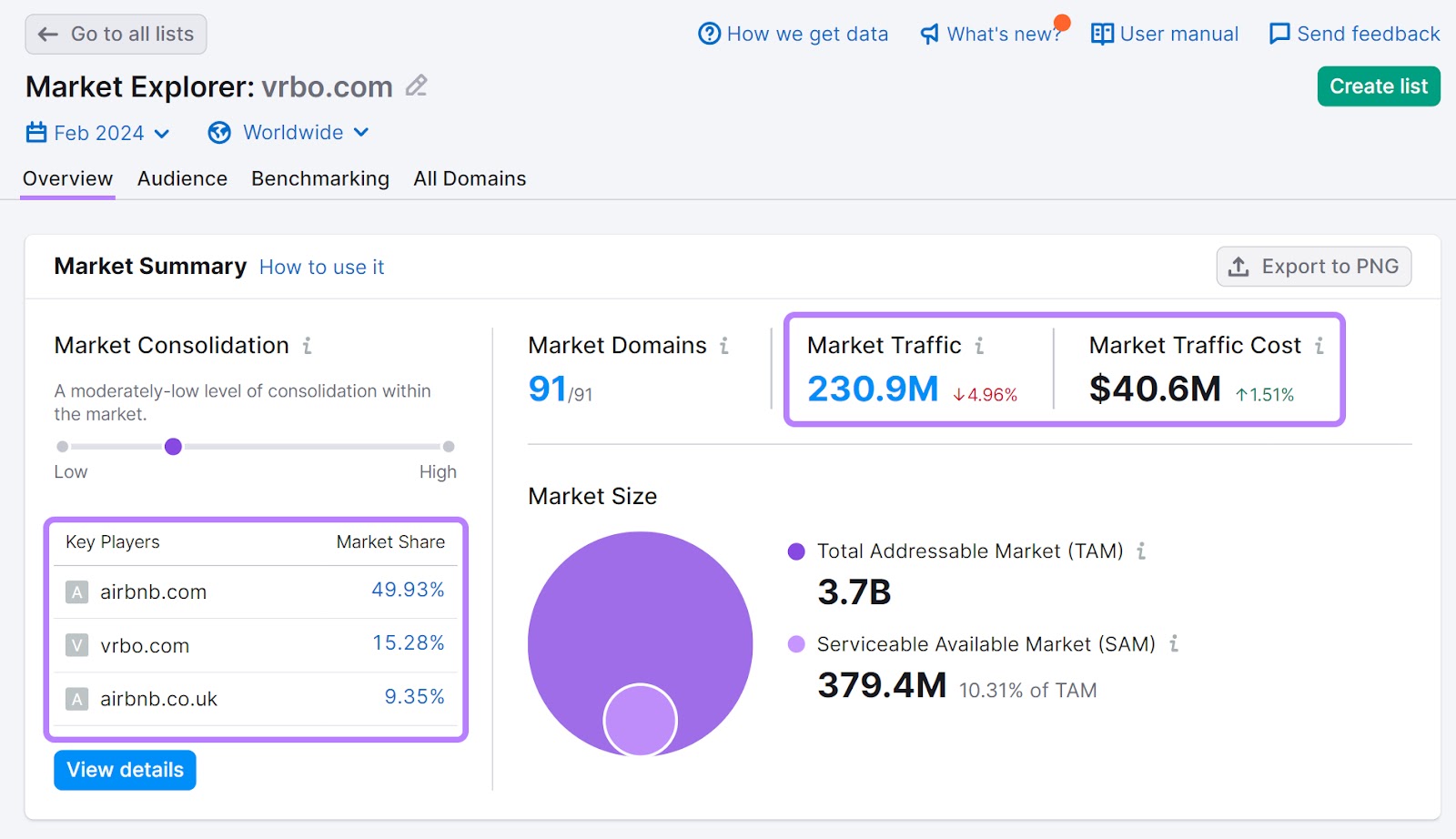Click the 9.35% market share value
Image resolution: width=1456 pixels, height=839 pixels.
[x=415, y=697]
